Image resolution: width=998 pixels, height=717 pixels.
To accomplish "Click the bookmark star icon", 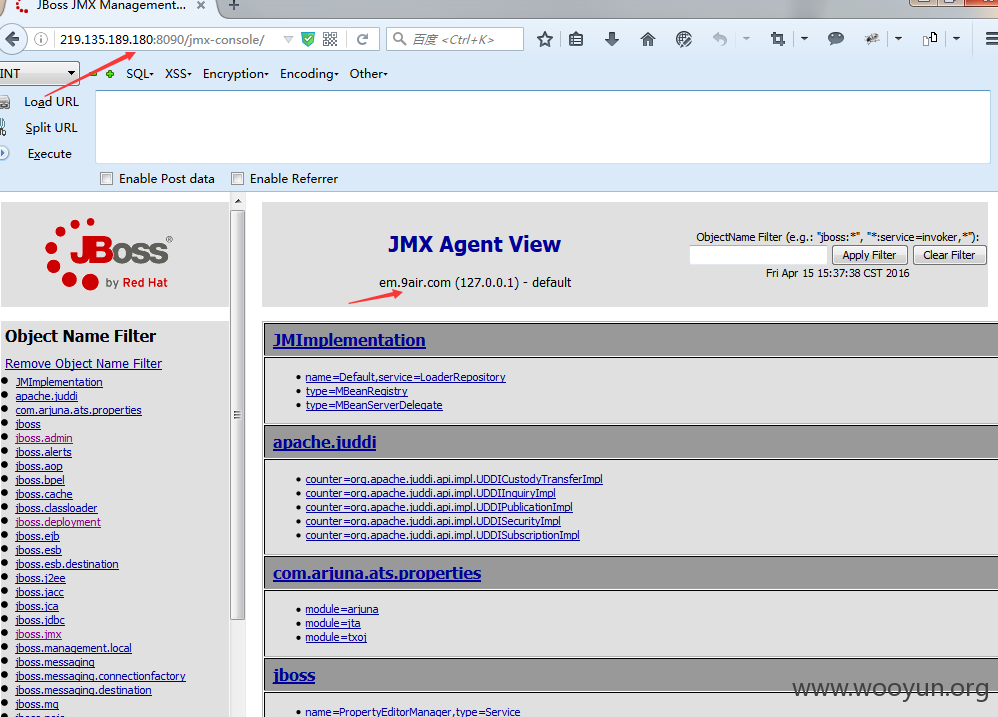I will click(x=545, y=39).
